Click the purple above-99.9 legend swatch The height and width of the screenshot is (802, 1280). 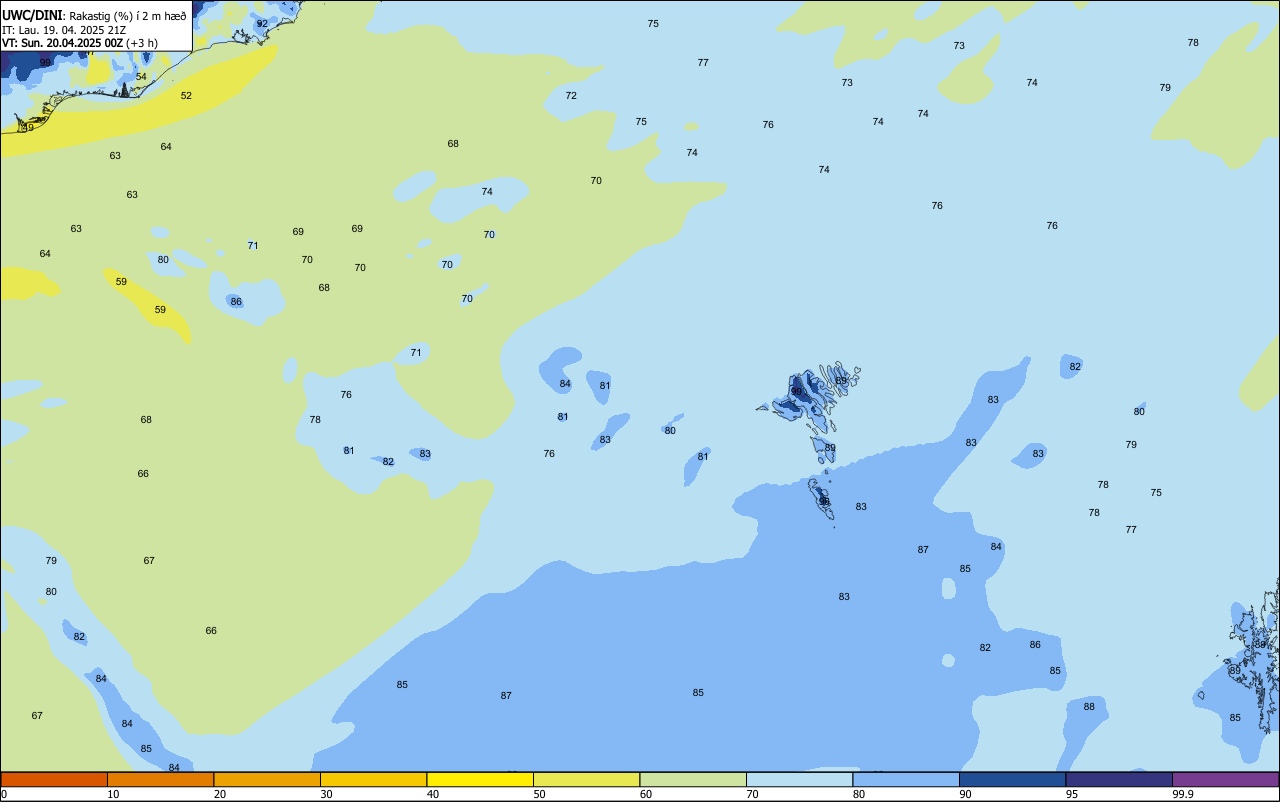click(1225, 779)
